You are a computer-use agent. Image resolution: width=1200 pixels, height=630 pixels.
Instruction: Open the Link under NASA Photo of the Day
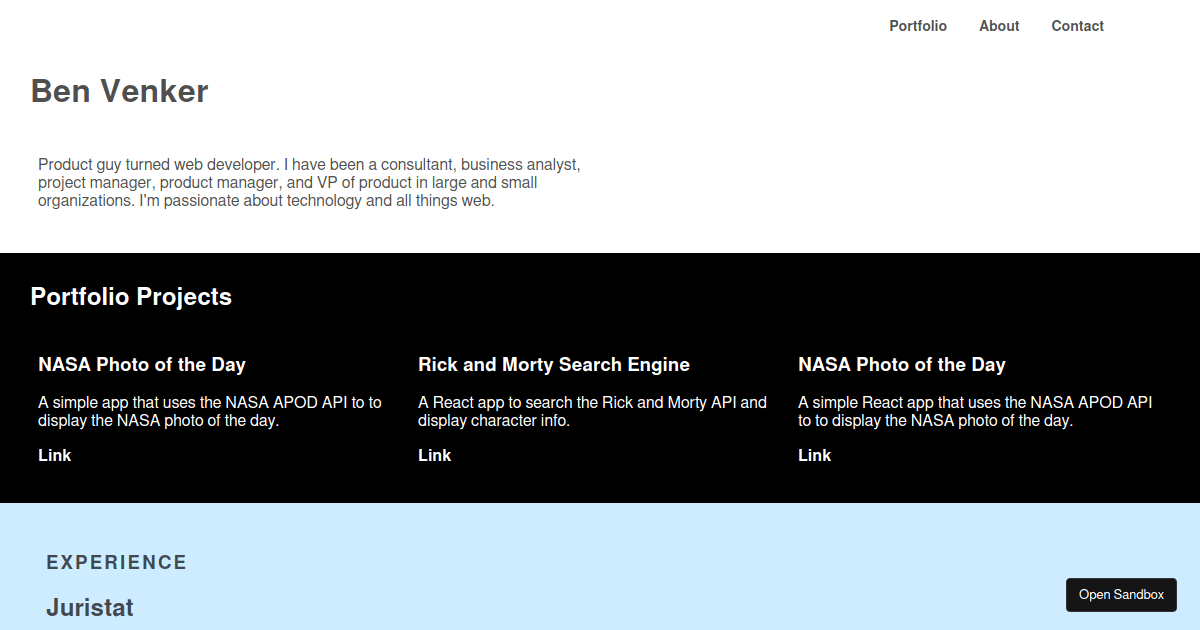[54, 455]
